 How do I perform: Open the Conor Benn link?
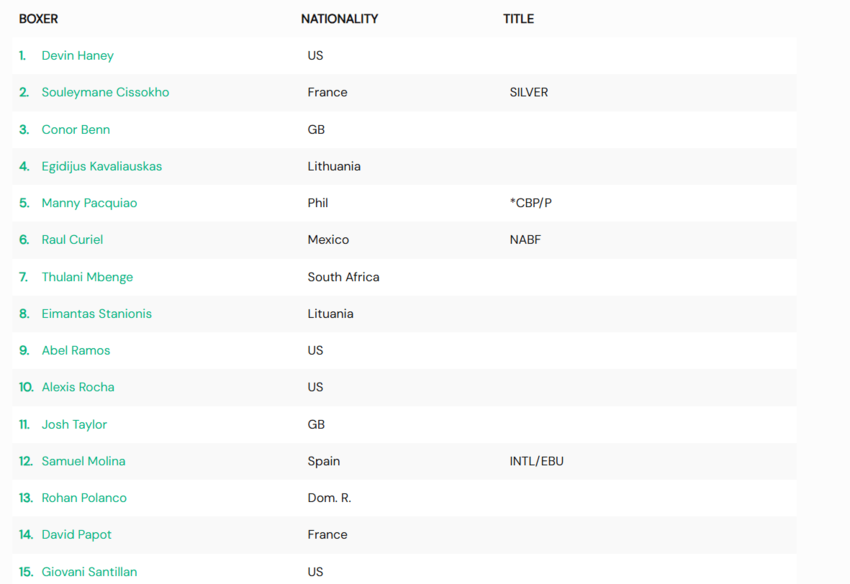[76, 130]
